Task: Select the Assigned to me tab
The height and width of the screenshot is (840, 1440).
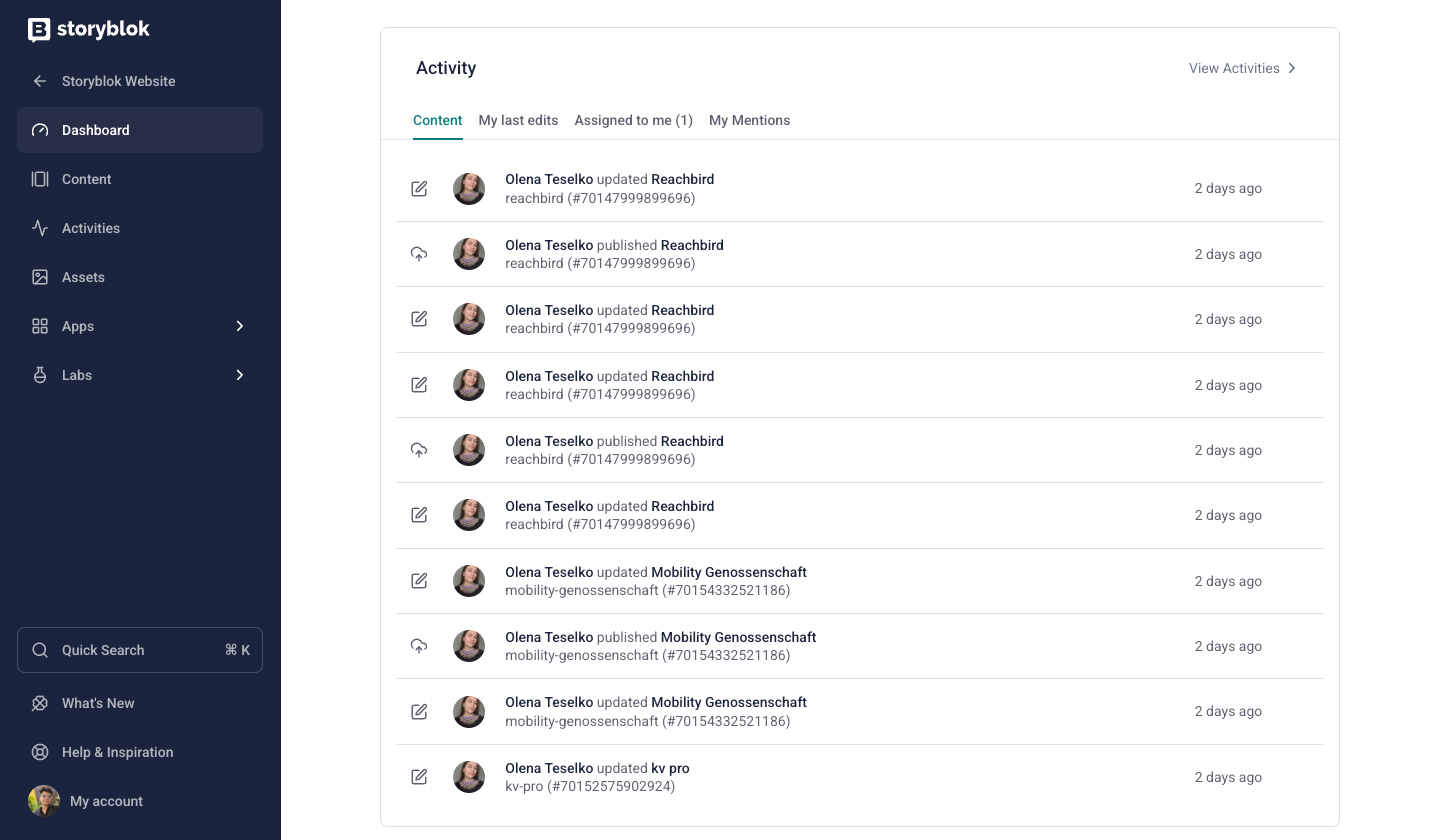Action: tap(633, 120)
